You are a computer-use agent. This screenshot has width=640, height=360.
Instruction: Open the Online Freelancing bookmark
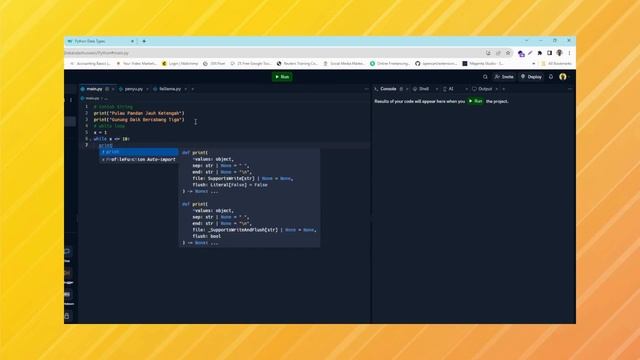click(390, 64)
